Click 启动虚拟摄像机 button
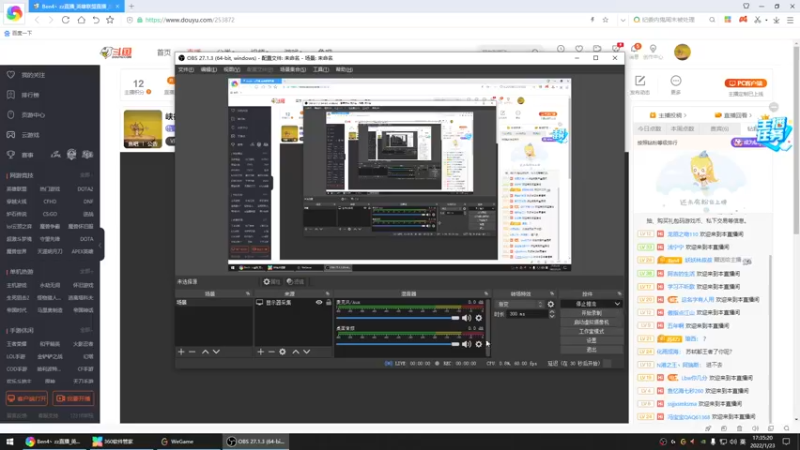The image size is (800, 450). tap(591, 322)
